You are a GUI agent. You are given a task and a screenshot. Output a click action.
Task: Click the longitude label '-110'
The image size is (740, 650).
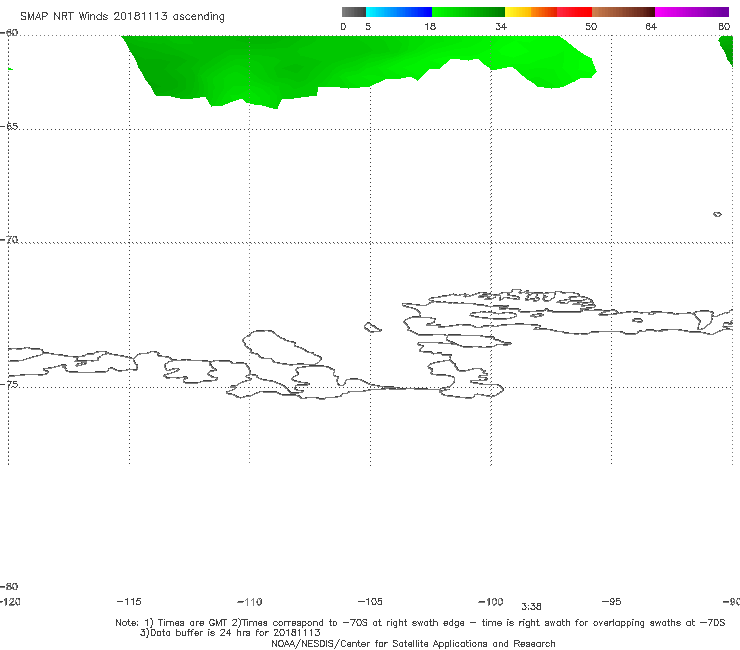250,602
